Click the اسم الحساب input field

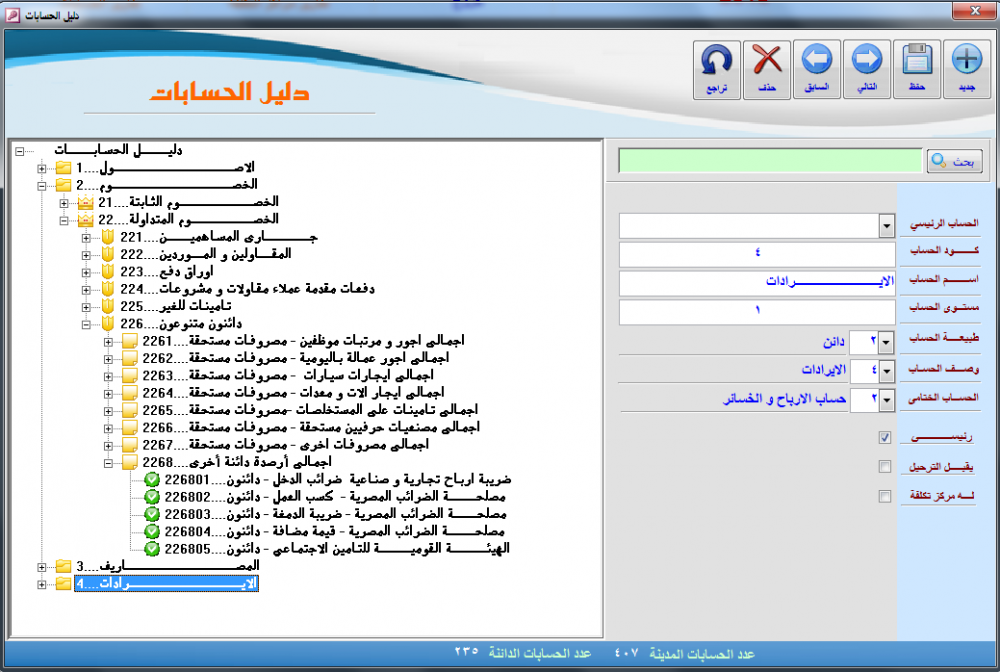pyautogui.click(x=757, y=282)
